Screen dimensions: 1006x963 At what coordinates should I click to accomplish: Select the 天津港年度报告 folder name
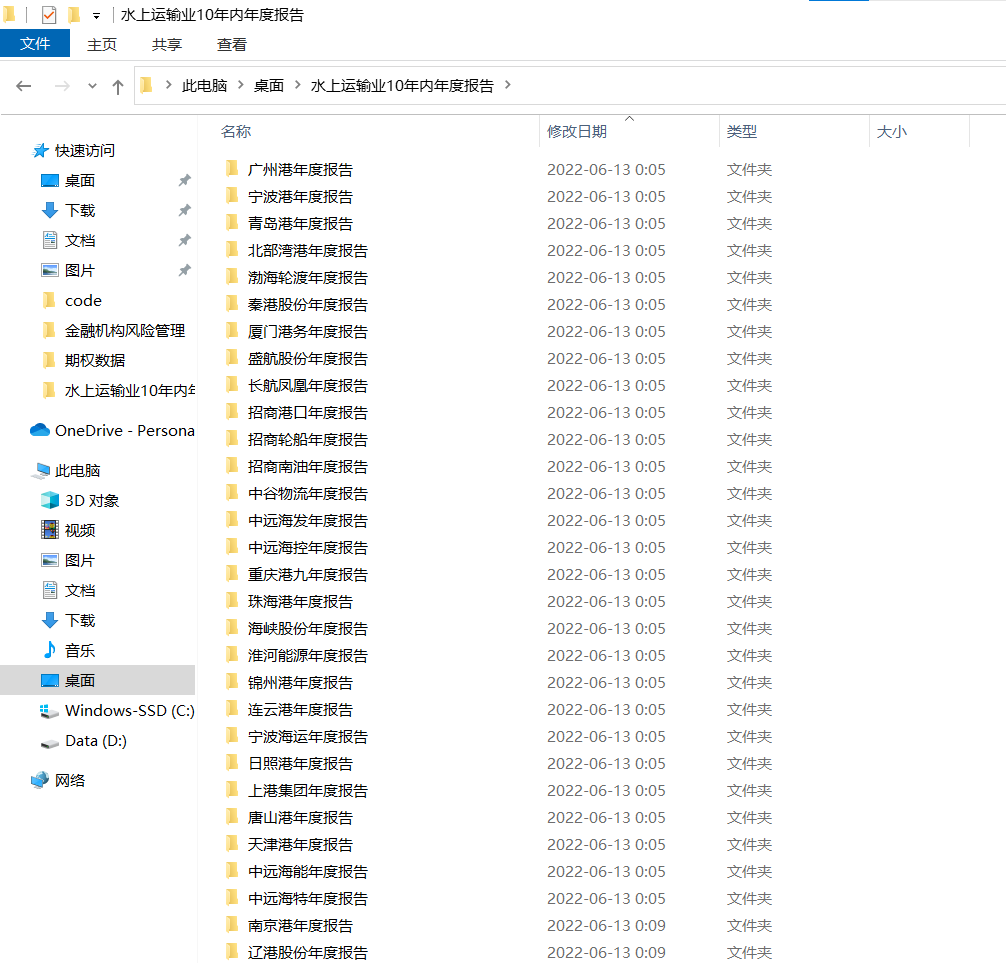tap(300, 844)
